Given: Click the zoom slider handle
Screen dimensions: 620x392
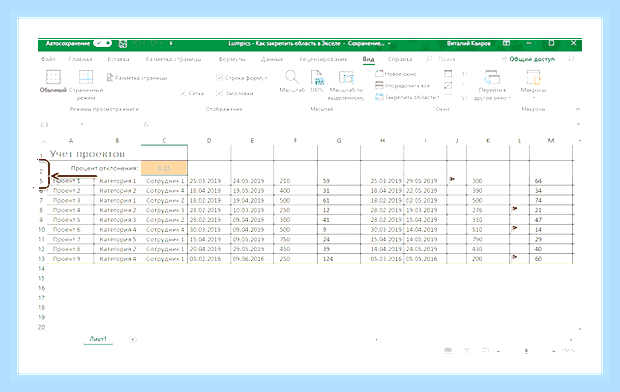Looking at the screenshot, I should (x=526, y=351).
